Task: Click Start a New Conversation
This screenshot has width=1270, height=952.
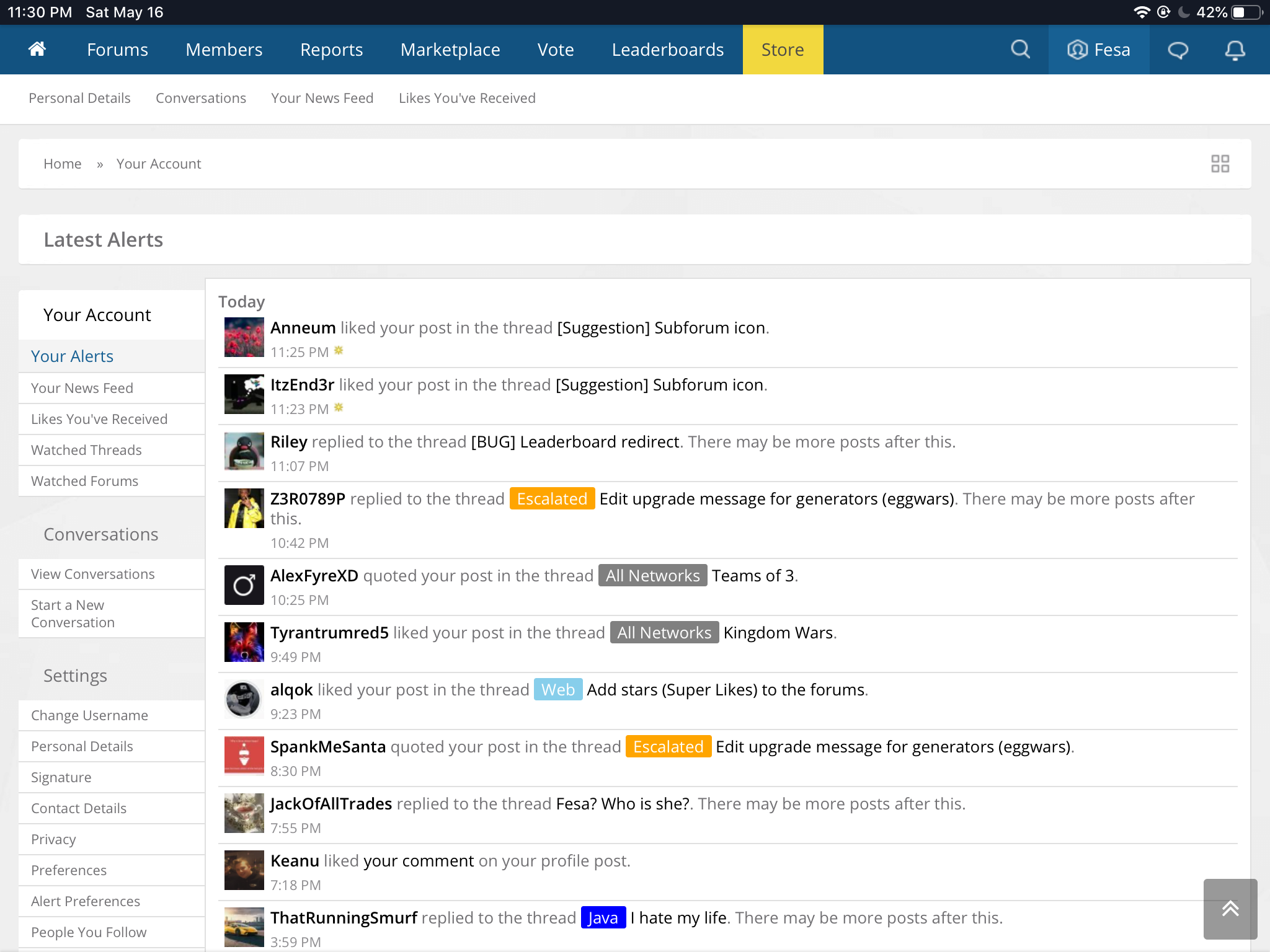Action: pos(112,614)
